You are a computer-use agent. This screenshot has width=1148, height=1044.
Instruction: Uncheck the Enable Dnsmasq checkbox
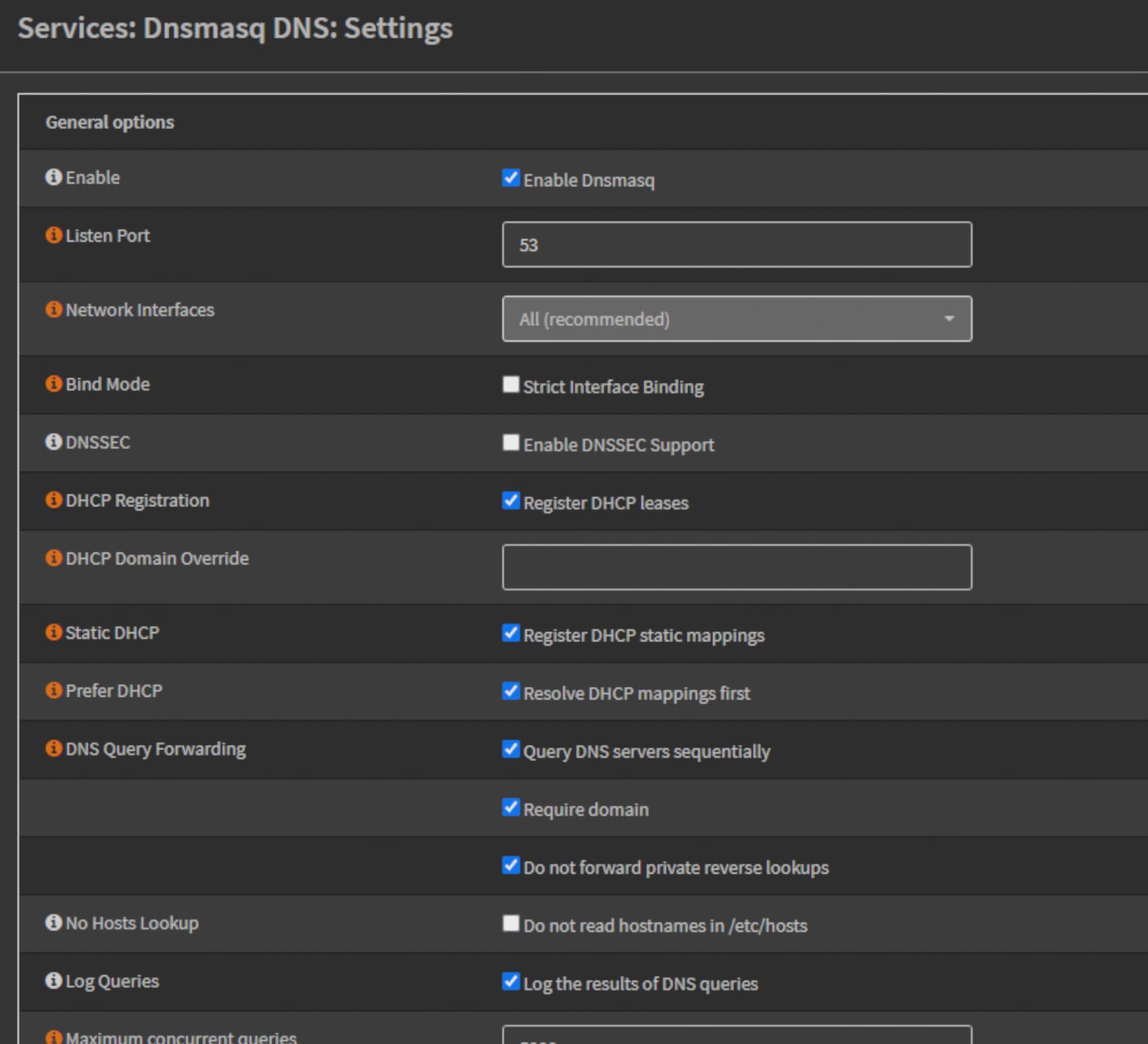(x=511, y=178)
